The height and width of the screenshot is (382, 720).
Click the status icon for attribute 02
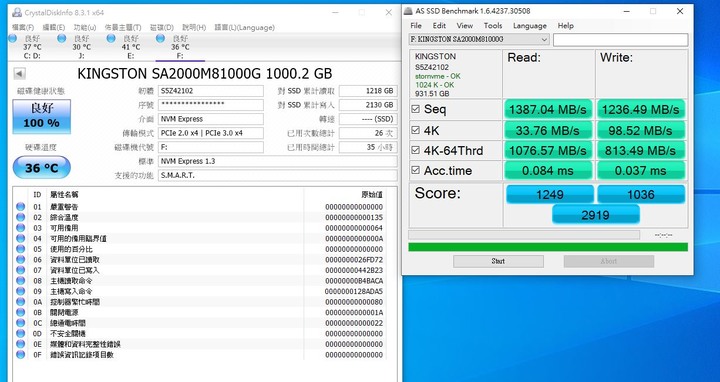[21, 217]
